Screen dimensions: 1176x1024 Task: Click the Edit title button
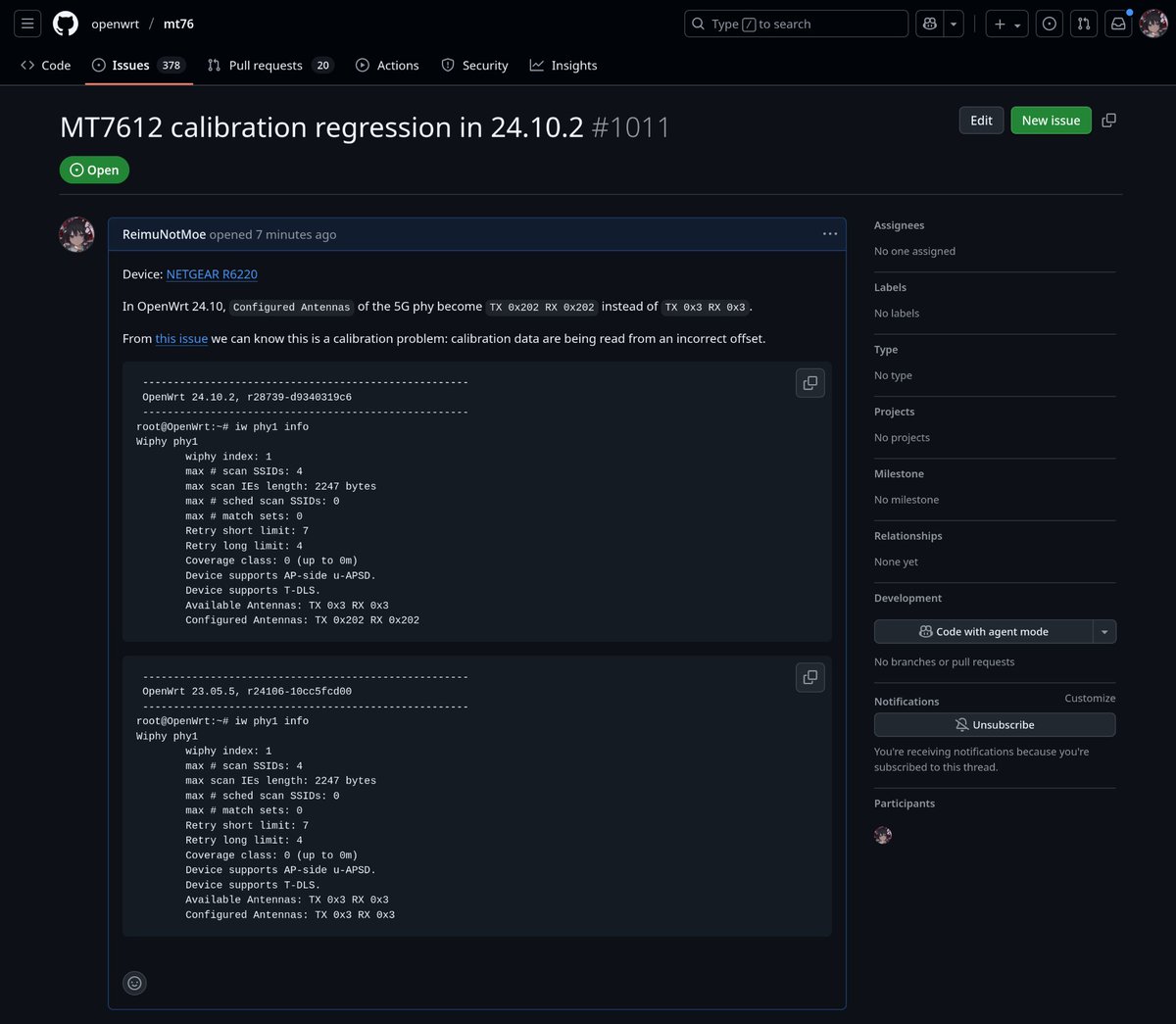981,121
